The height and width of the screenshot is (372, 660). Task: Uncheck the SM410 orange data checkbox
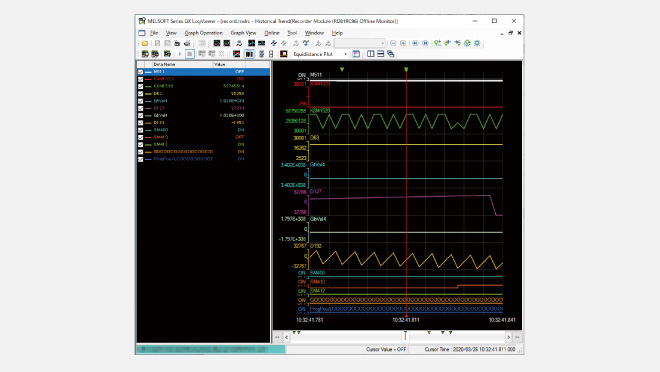coord(141,137)
